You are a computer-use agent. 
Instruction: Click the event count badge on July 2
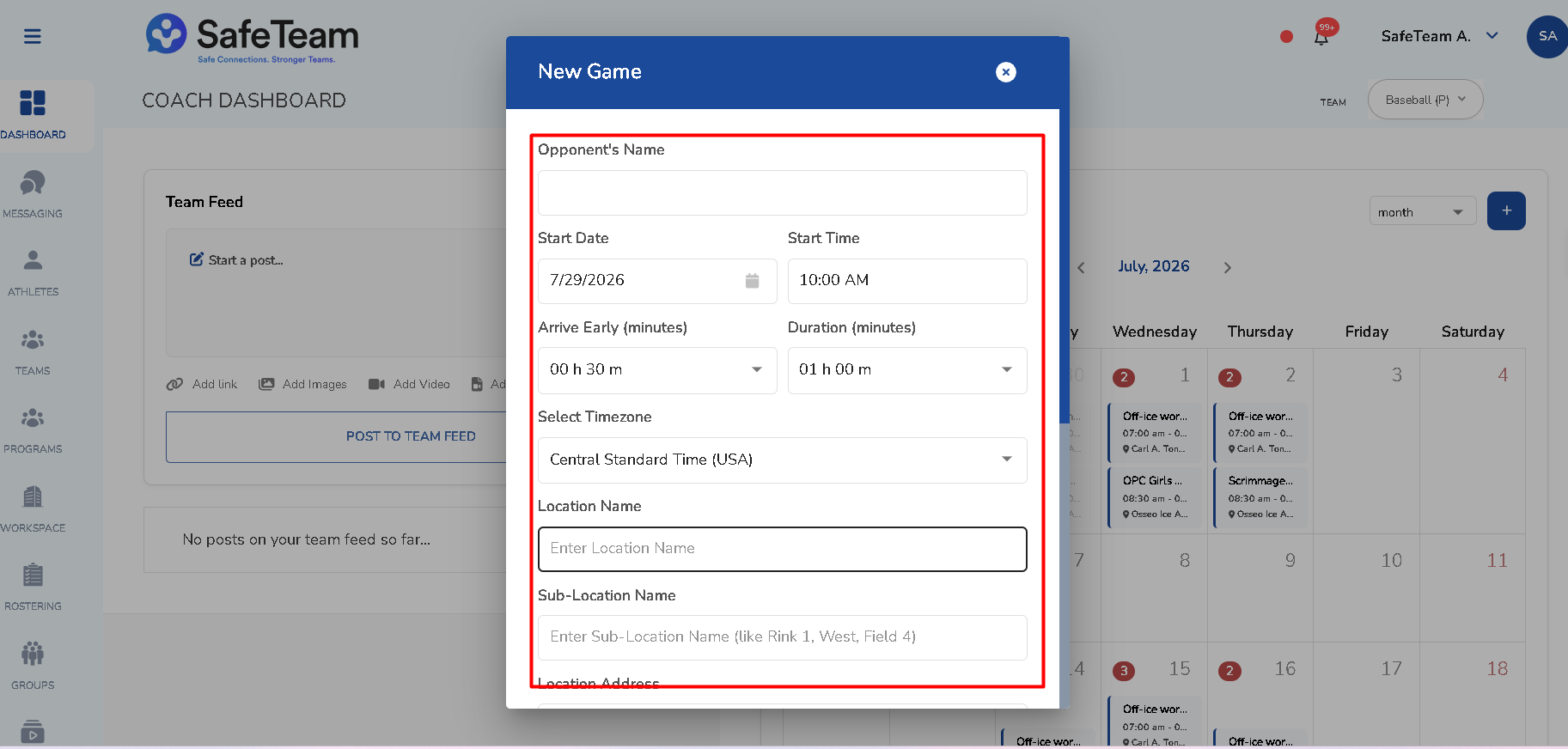tap(1229, 377)
